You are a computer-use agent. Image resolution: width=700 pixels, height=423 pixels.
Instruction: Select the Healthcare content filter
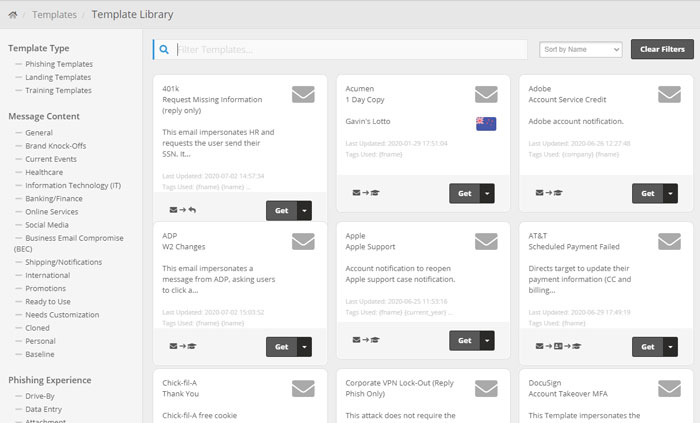pyautogui.click(x=46, y=172)
